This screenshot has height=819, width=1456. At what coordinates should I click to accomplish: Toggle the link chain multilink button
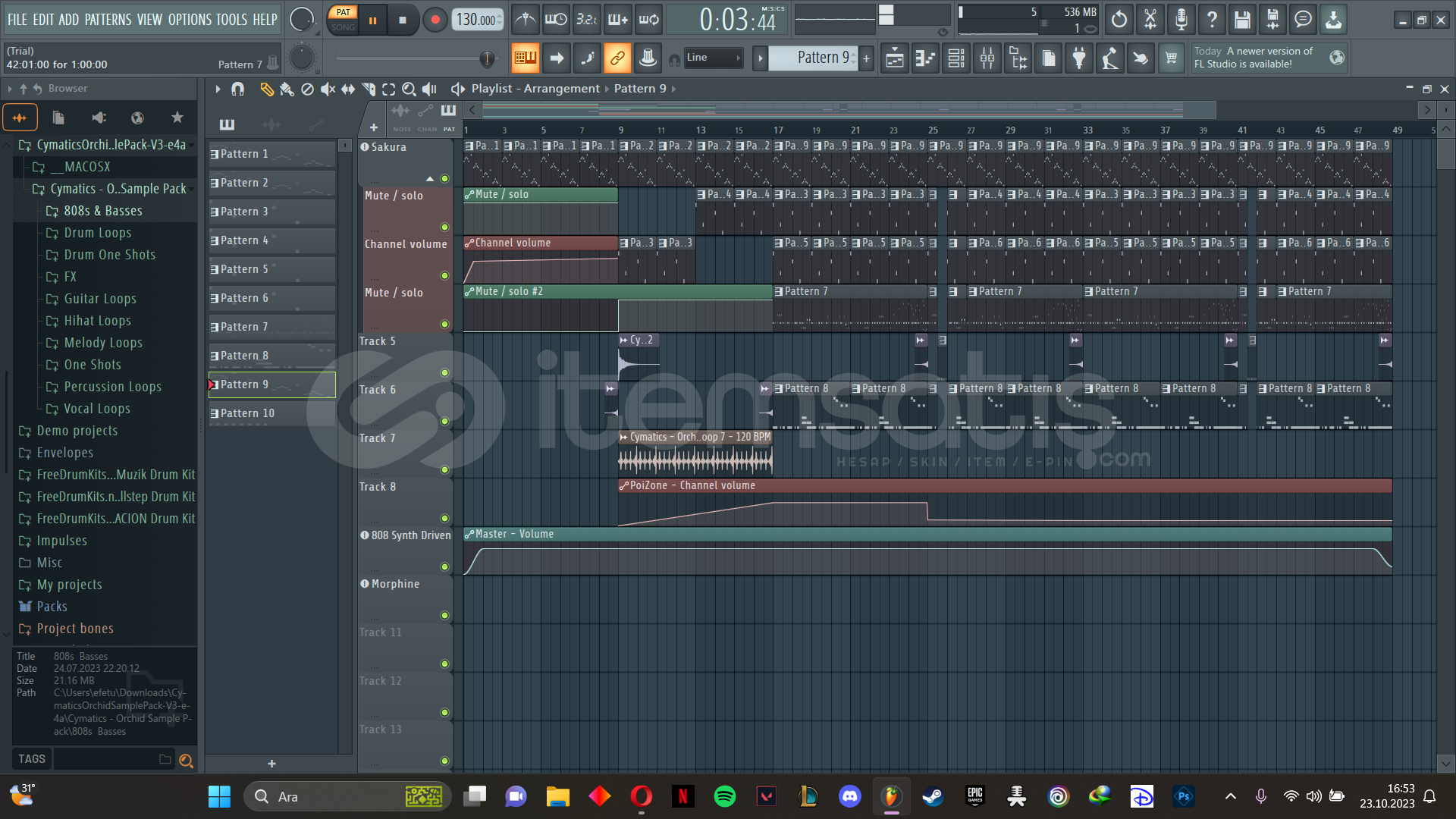(617, 58)
